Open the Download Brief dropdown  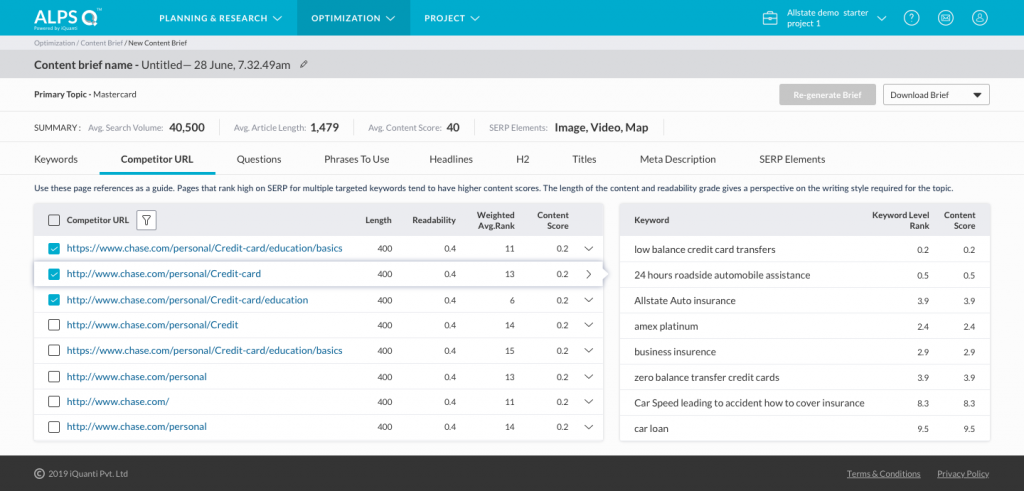pyautogui.click(x=936, y=95)
